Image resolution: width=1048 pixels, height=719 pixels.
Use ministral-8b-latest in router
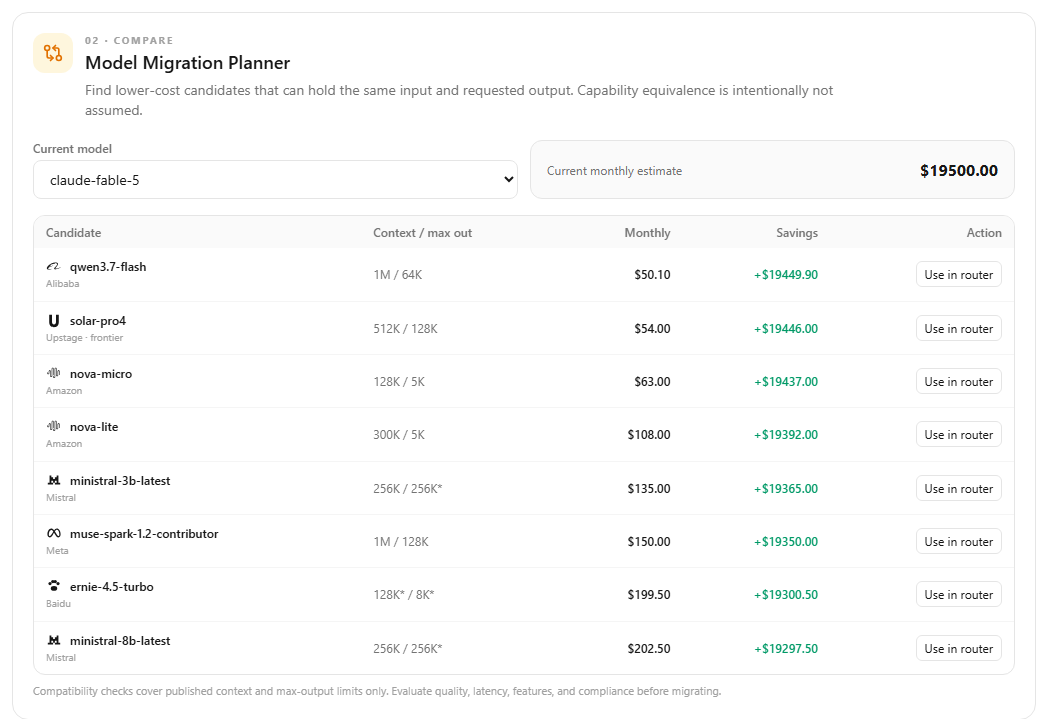(x=958, y=648)
